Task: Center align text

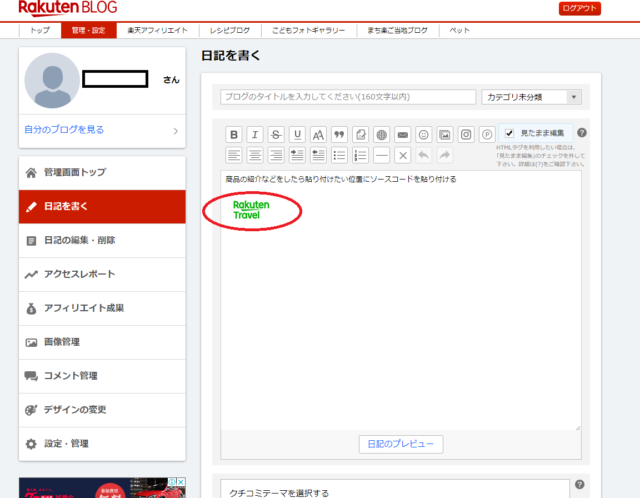Action: pyautogui.click(x=255, y=155)
